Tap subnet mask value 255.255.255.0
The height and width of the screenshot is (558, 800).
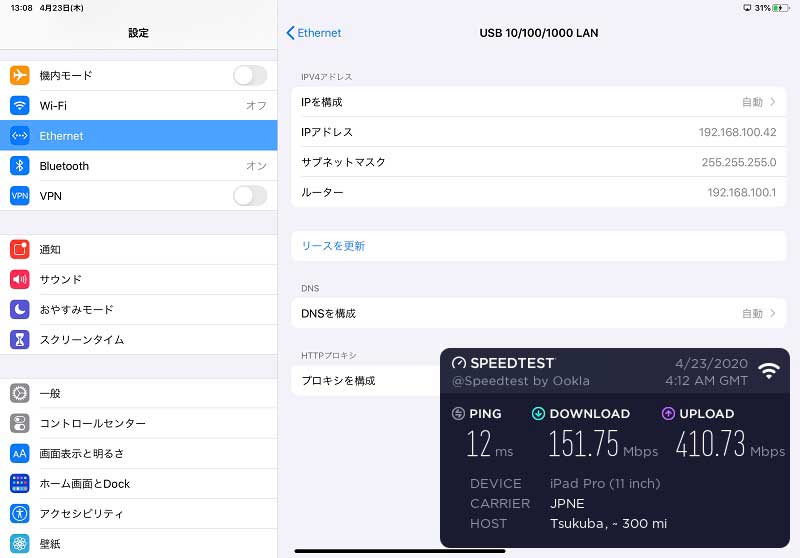(x=739, y=162)
